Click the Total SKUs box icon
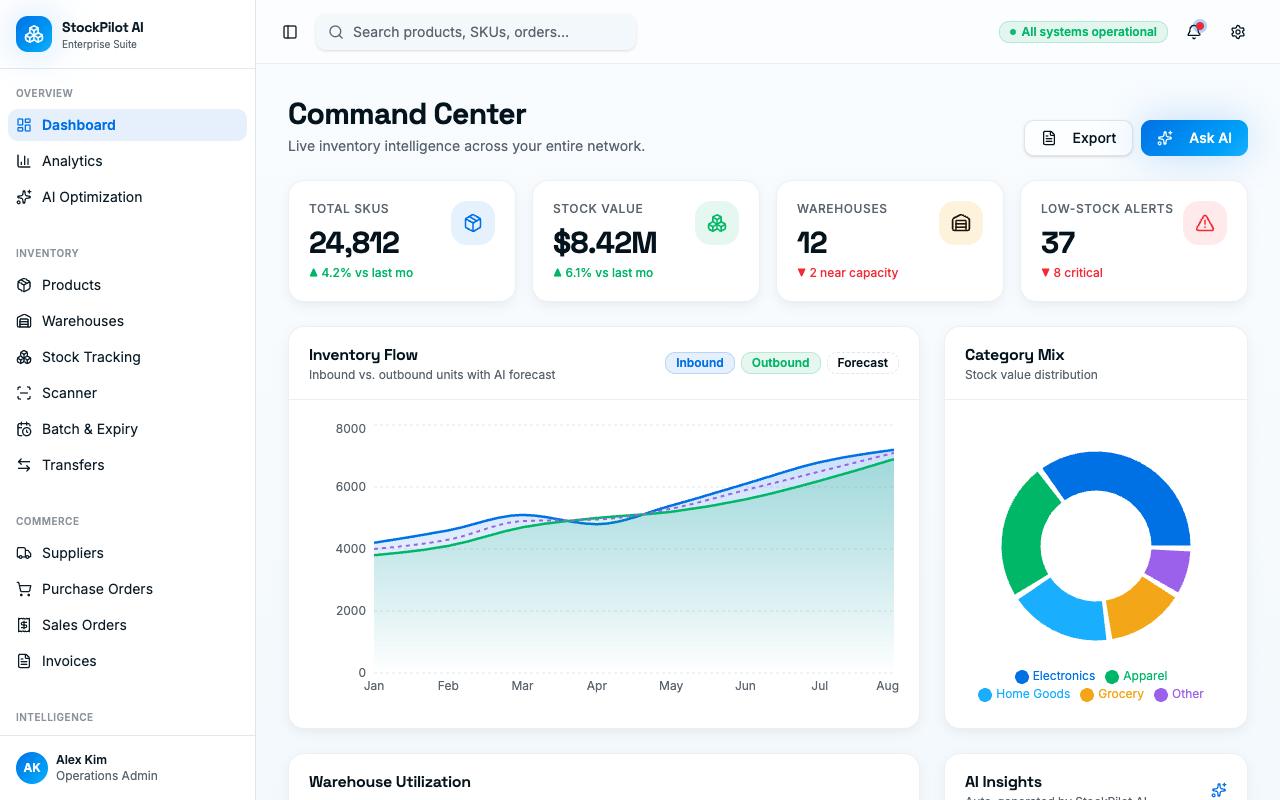 click(473, 223)
